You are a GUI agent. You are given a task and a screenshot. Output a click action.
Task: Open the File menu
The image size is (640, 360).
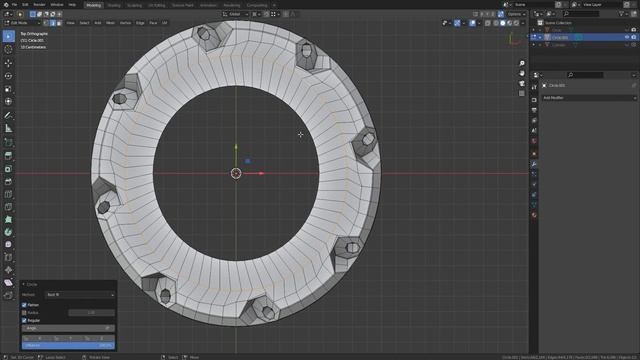pyautogui.click(x=15, y=5)
